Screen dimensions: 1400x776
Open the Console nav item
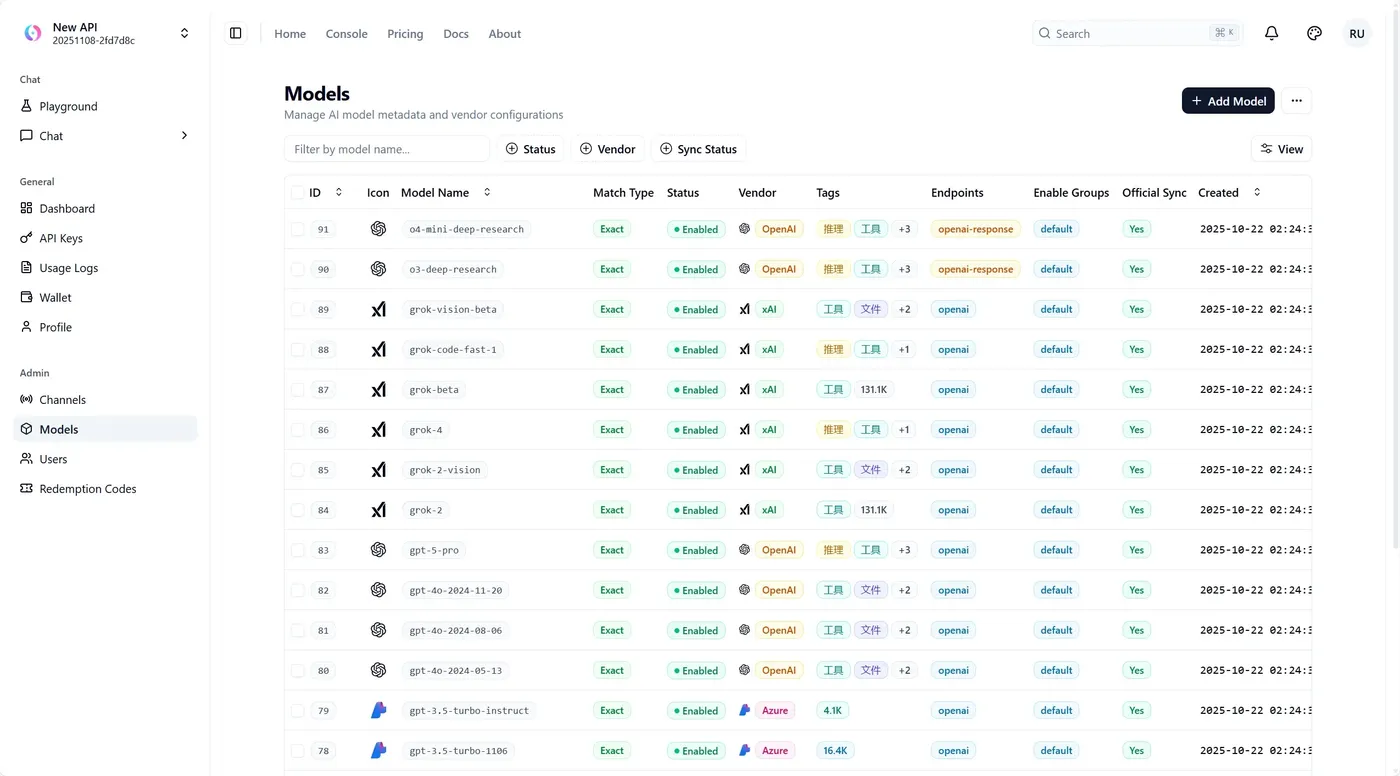(346, 34)
